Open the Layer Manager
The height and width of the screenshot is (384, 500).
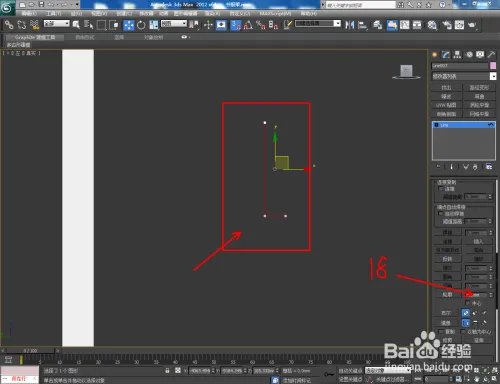(377, 25)
